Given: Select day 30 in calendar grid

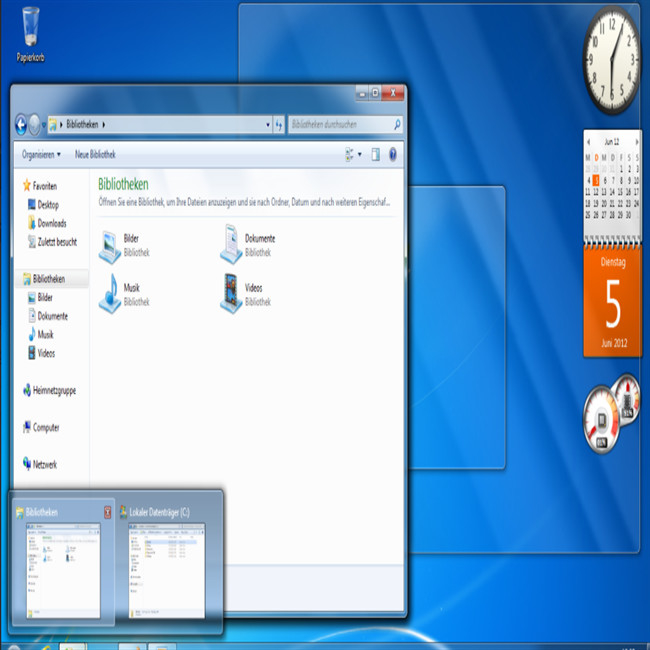Looking at the screenshot, I should 628,214.
